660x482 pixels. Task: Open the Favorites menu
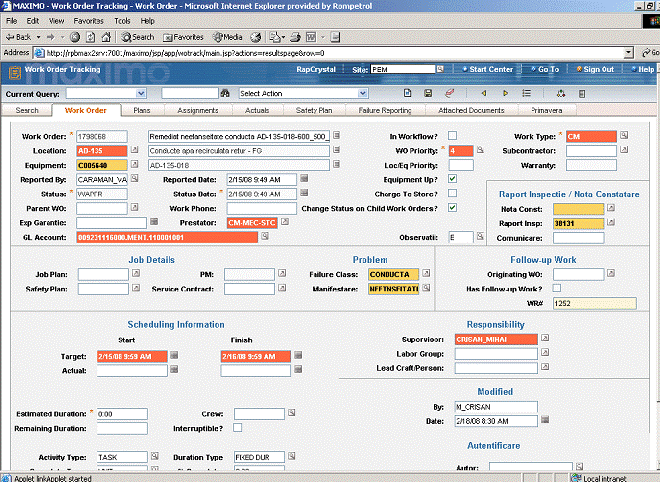(x=88, y=21)
